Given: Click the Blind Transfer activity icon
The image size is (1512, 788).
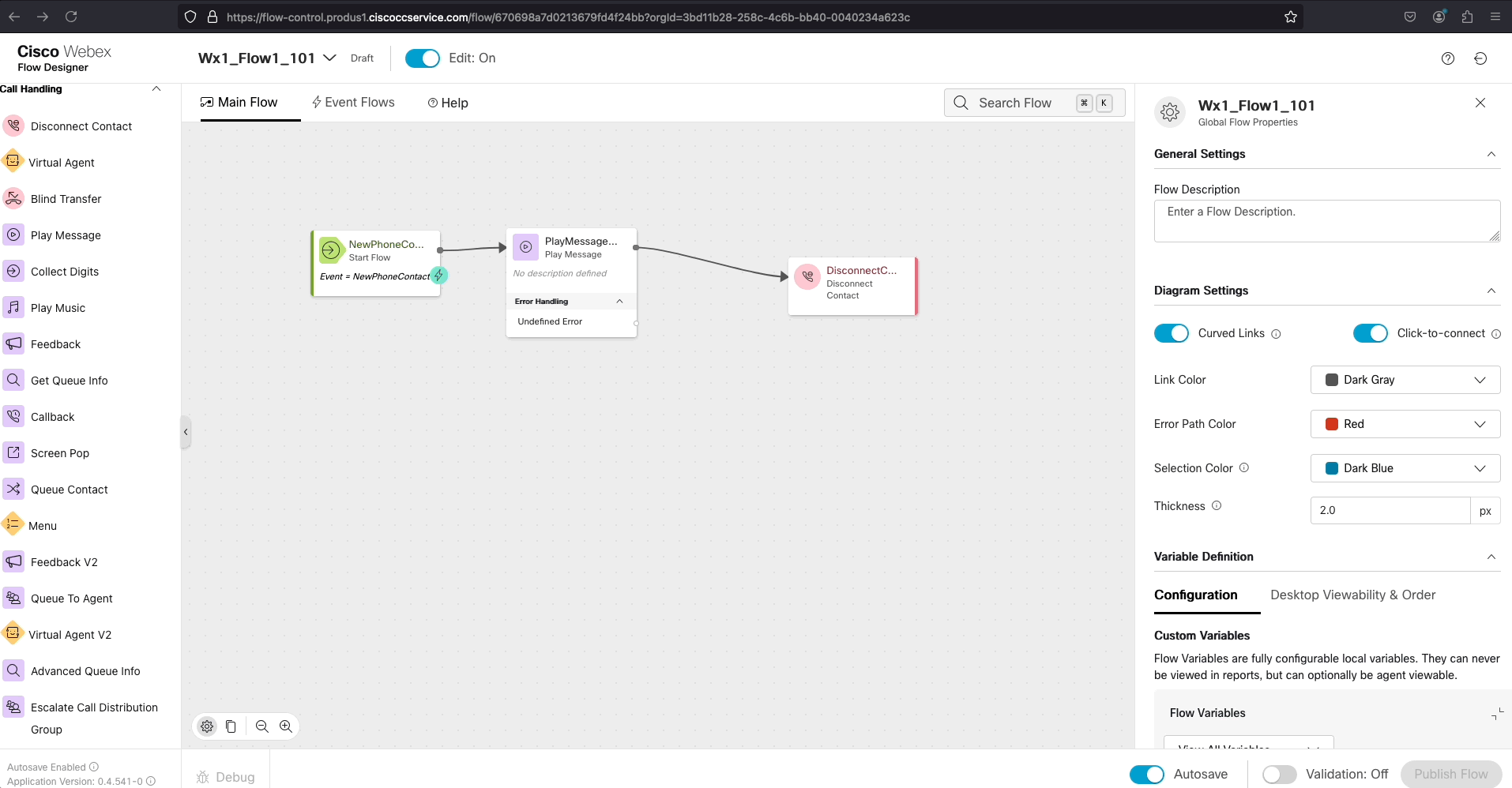Looking at the screenshot, I should (13, 198).
